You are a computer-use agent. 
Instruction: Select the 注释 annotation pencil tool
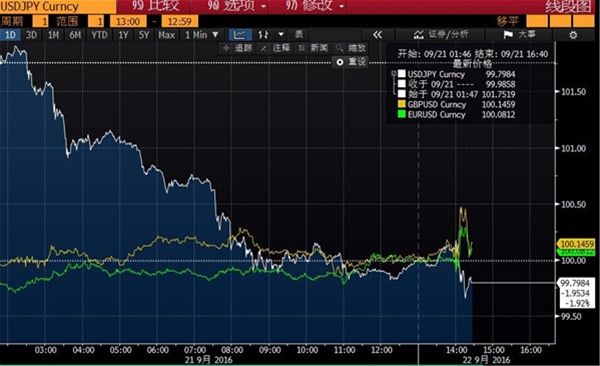click(x=276, y=48)
